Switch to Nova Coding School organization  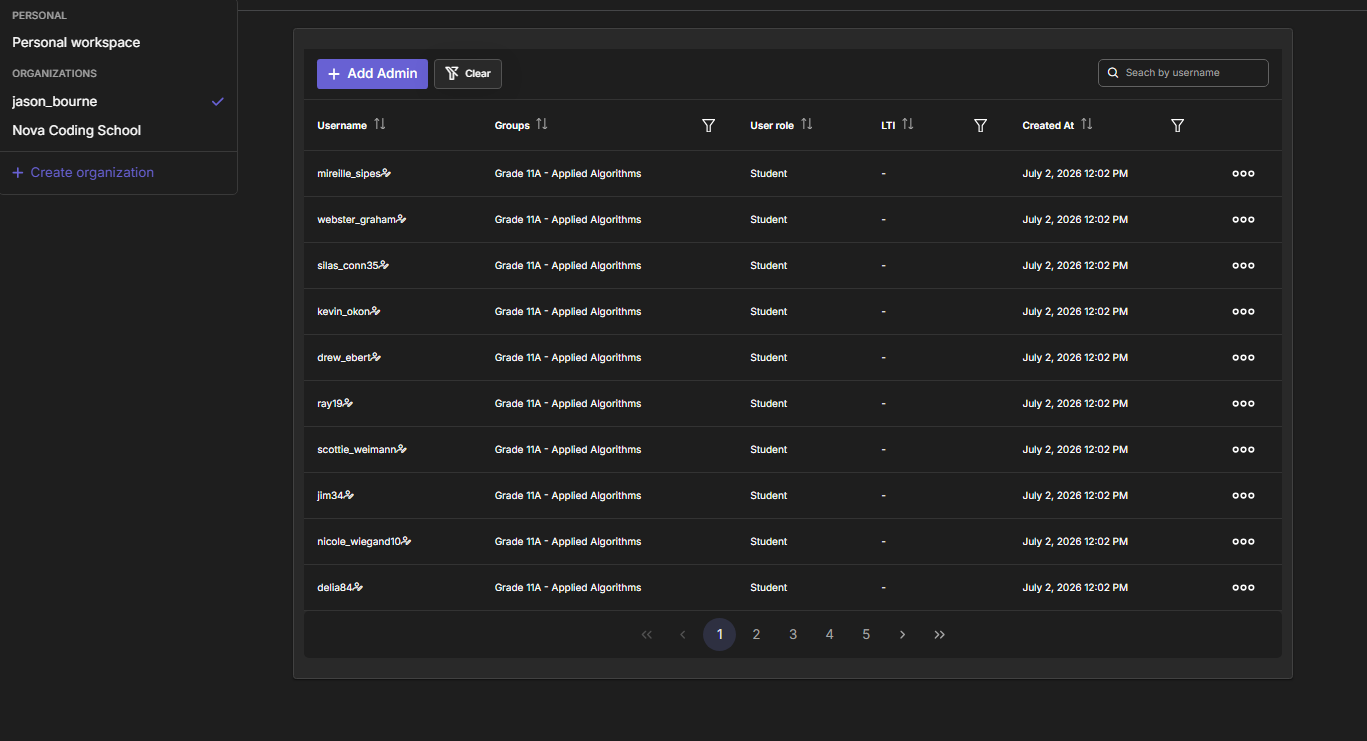(x=77, y=131)
